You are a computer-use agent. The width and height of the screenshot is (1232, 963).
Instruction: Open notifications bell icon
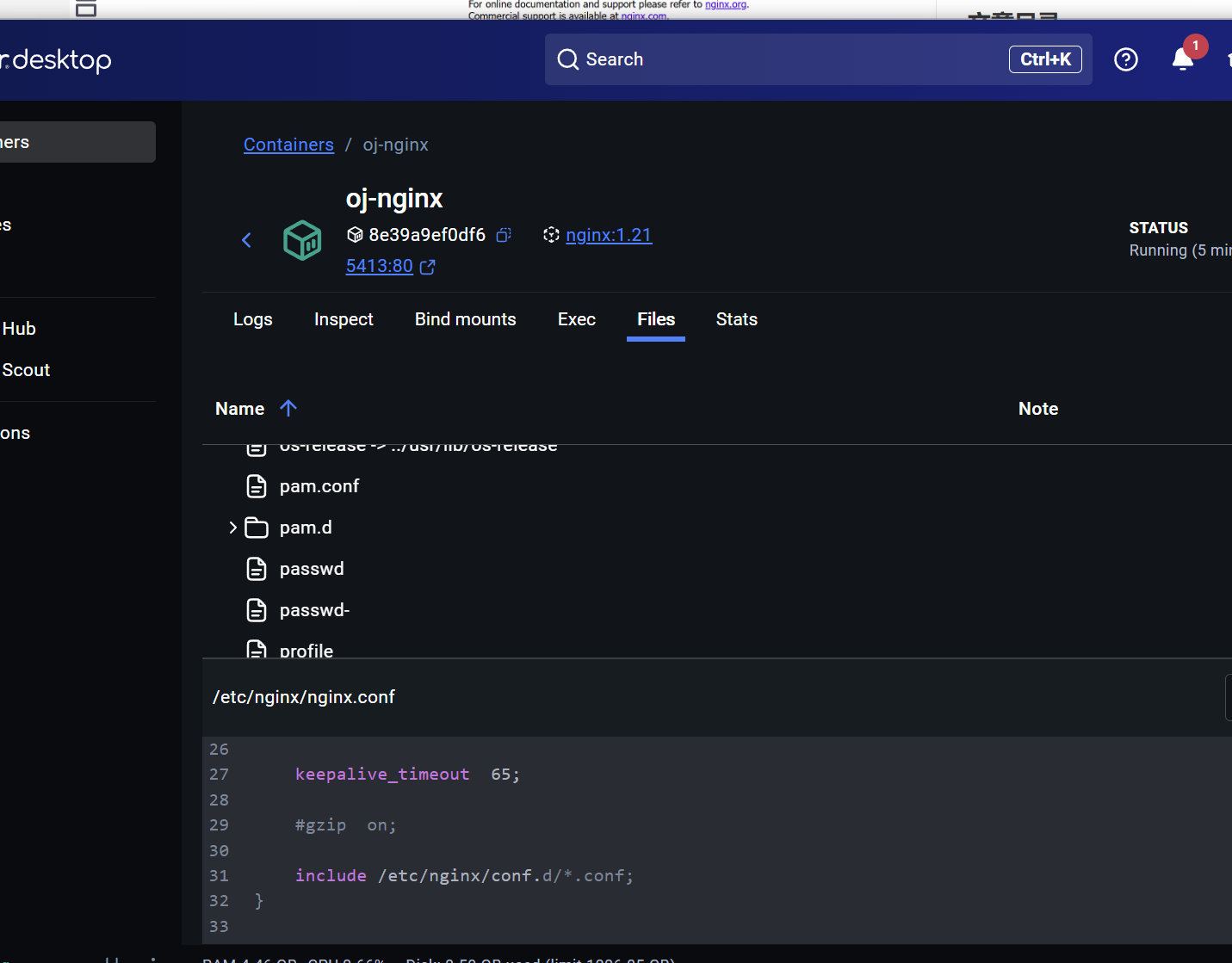click(x=1183, y=59)
